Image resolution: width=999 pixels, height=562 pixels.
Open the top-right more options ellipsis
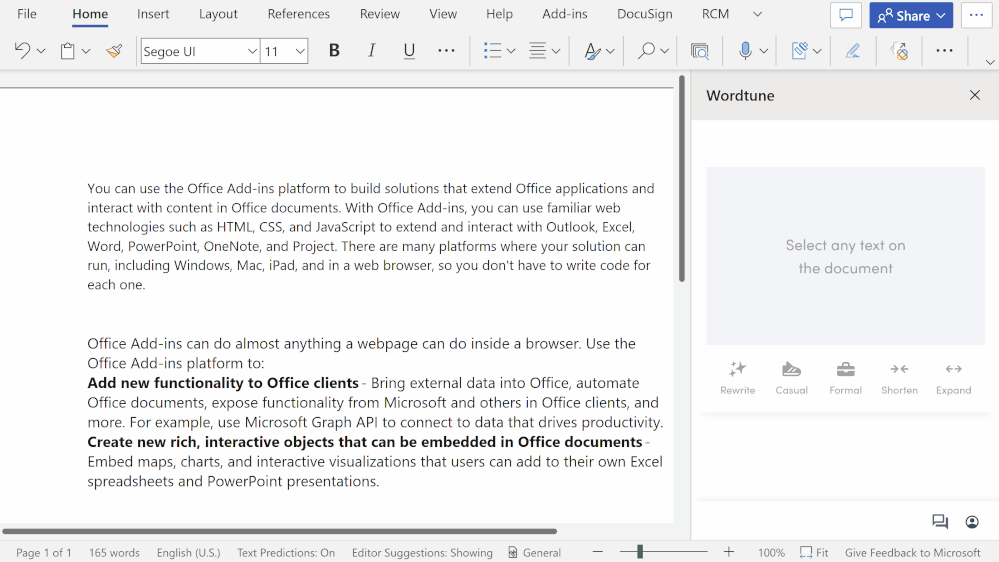click(x=976, y=15)
